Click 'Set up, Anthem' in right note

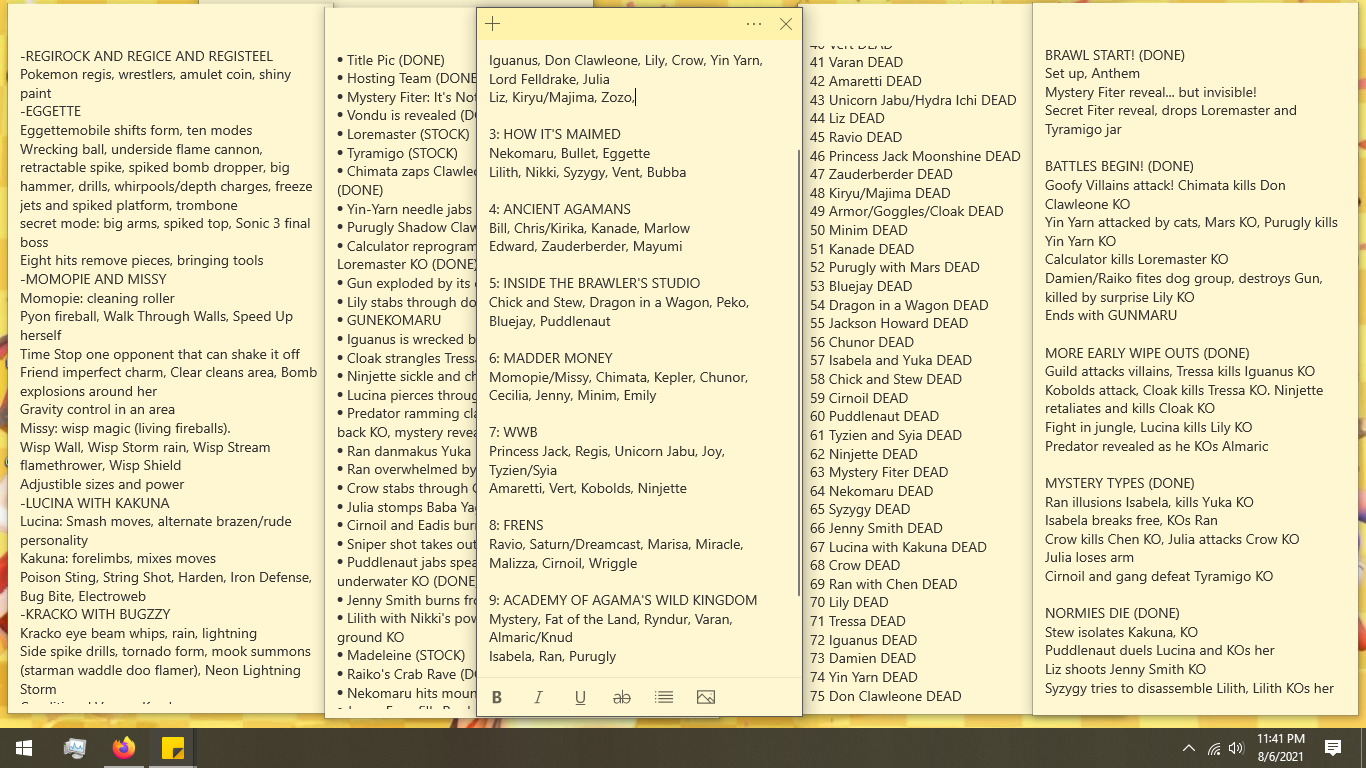pyautogui.click(x=1092, y=73)
